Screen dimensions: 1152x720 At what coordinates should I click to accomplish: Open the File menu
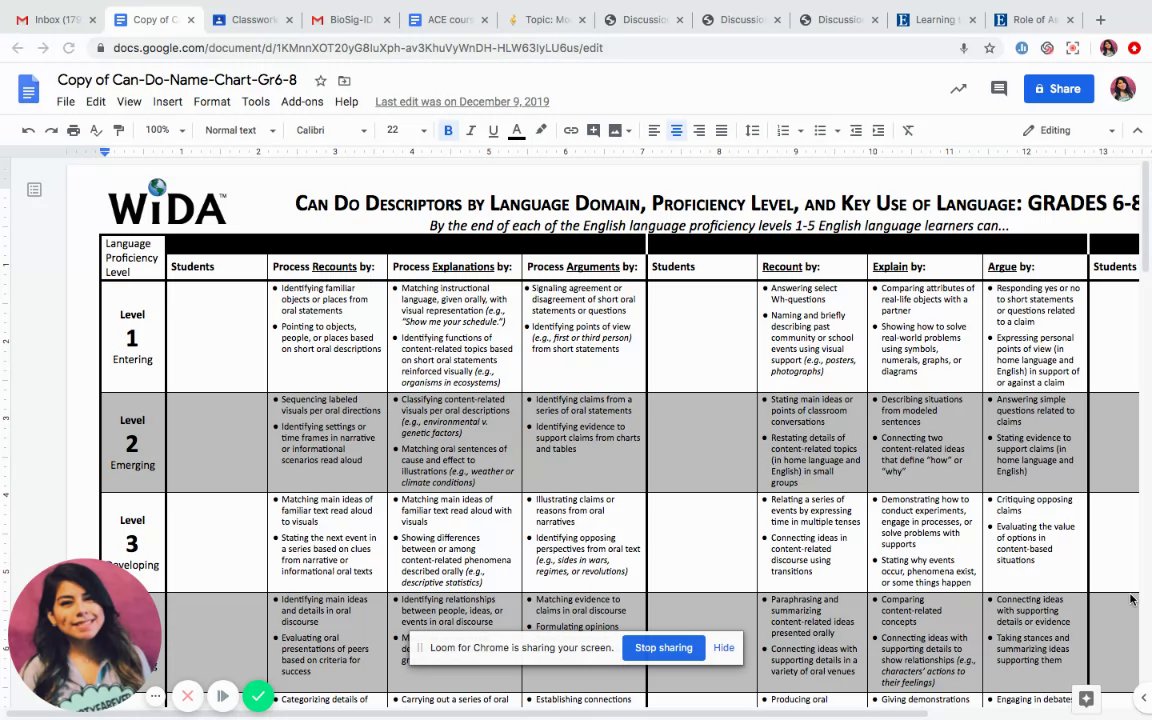click(65, 101)
